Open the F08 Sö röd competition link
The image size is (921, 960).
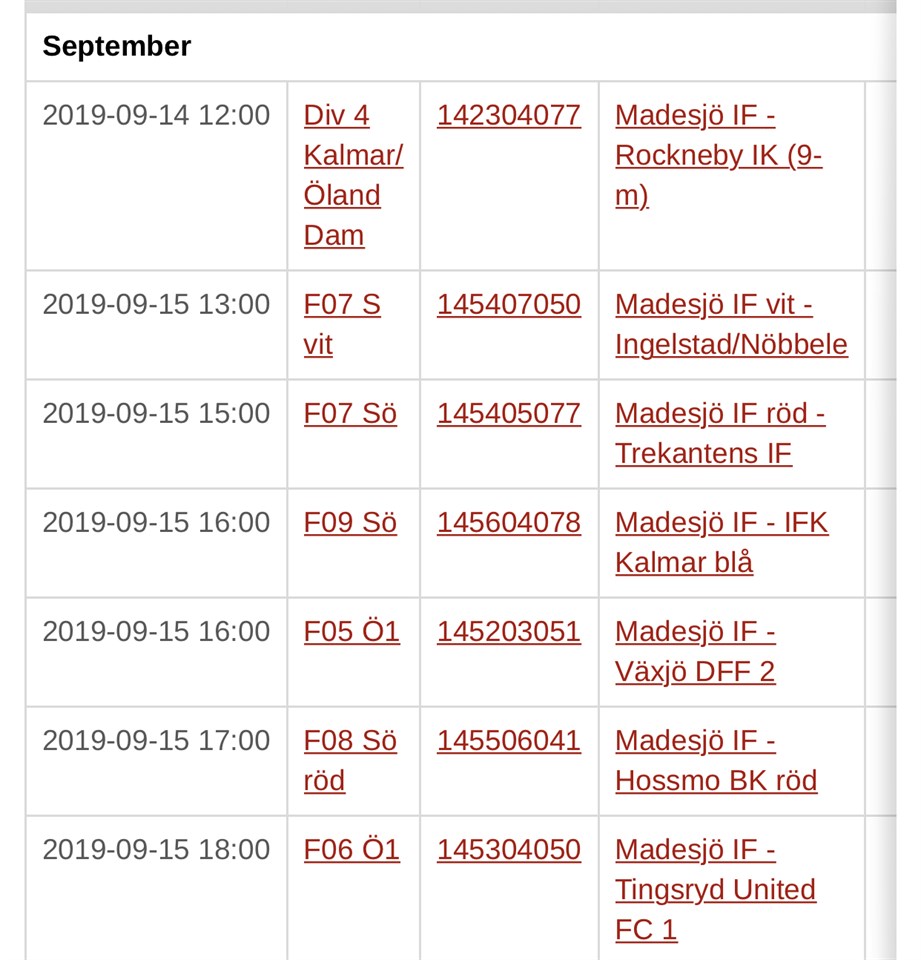349,741
